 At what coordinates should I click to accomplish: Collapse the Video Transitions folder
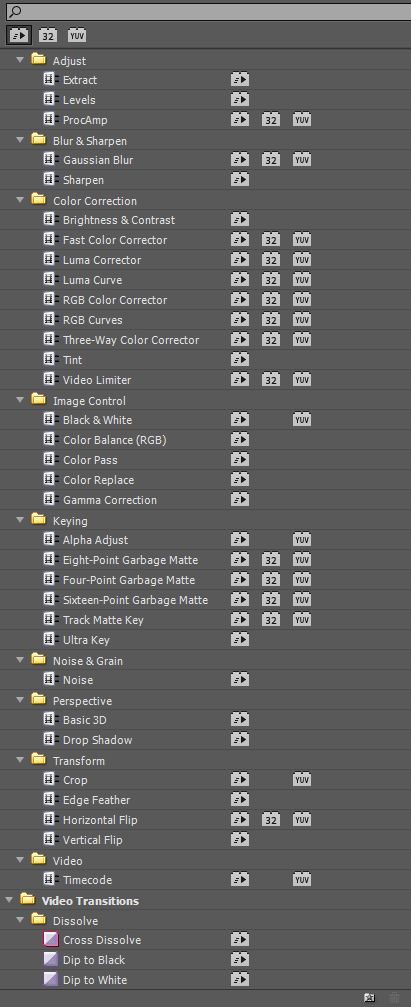point(9,900)
